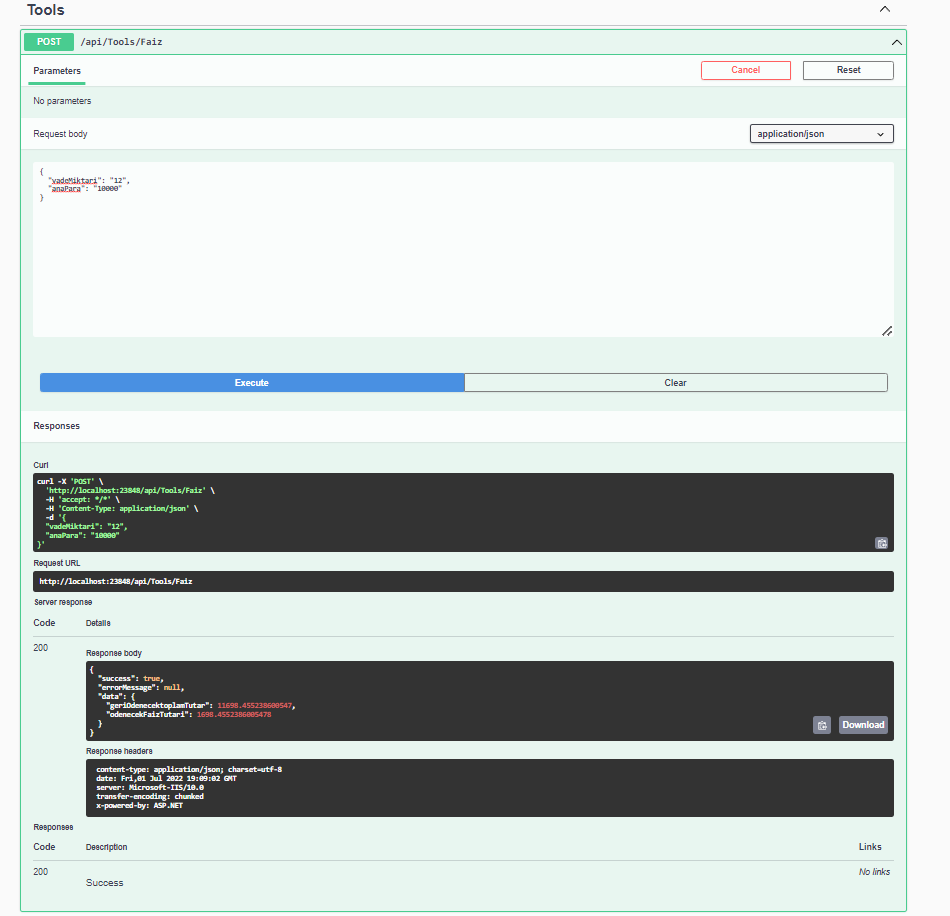Click the transfer-encoding: chunked header
The image size is (950, 916).
tap(150, 797)
